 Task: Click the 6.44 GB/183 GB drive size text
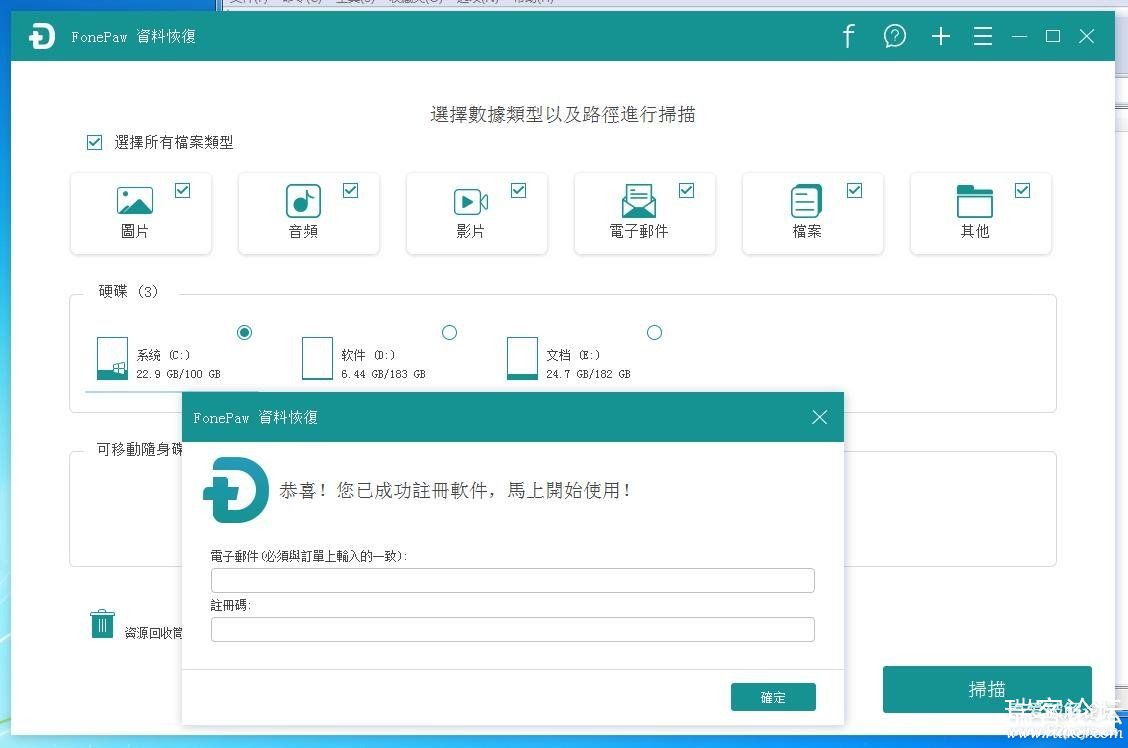[x=383, y=374]
